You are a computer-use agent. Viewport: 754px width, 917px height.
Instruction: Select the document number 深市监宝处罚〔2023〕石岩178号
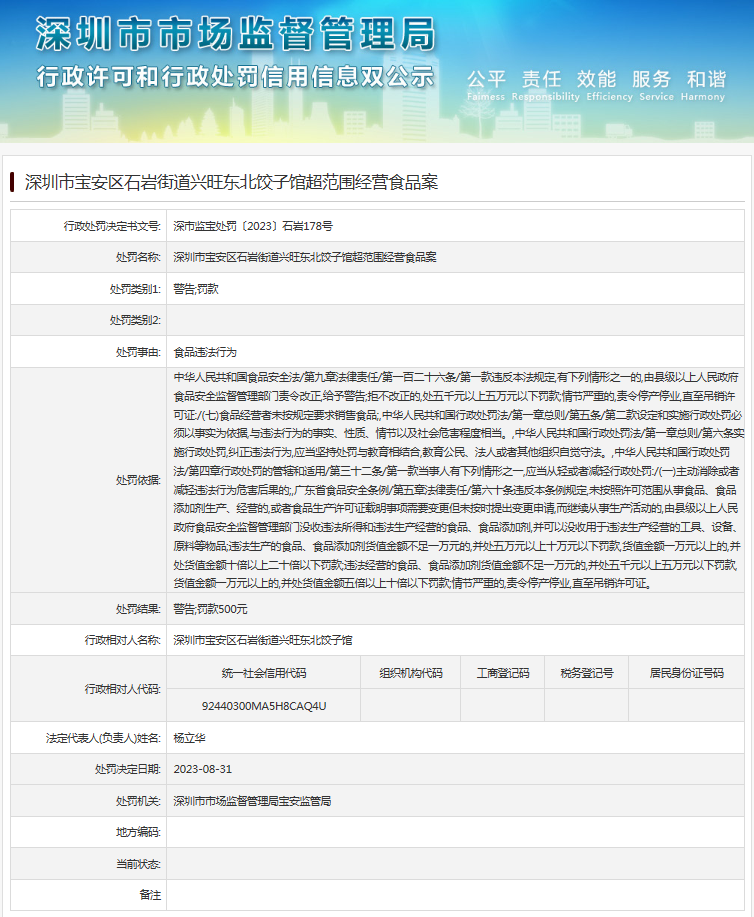(x=253, y=226)
